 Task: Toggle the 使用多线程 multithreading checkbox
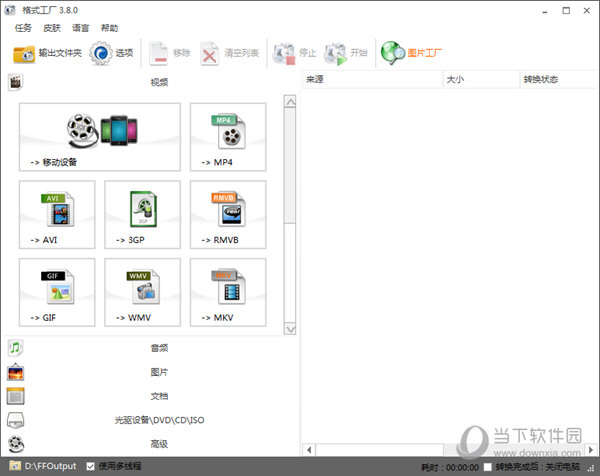[91, 466]
